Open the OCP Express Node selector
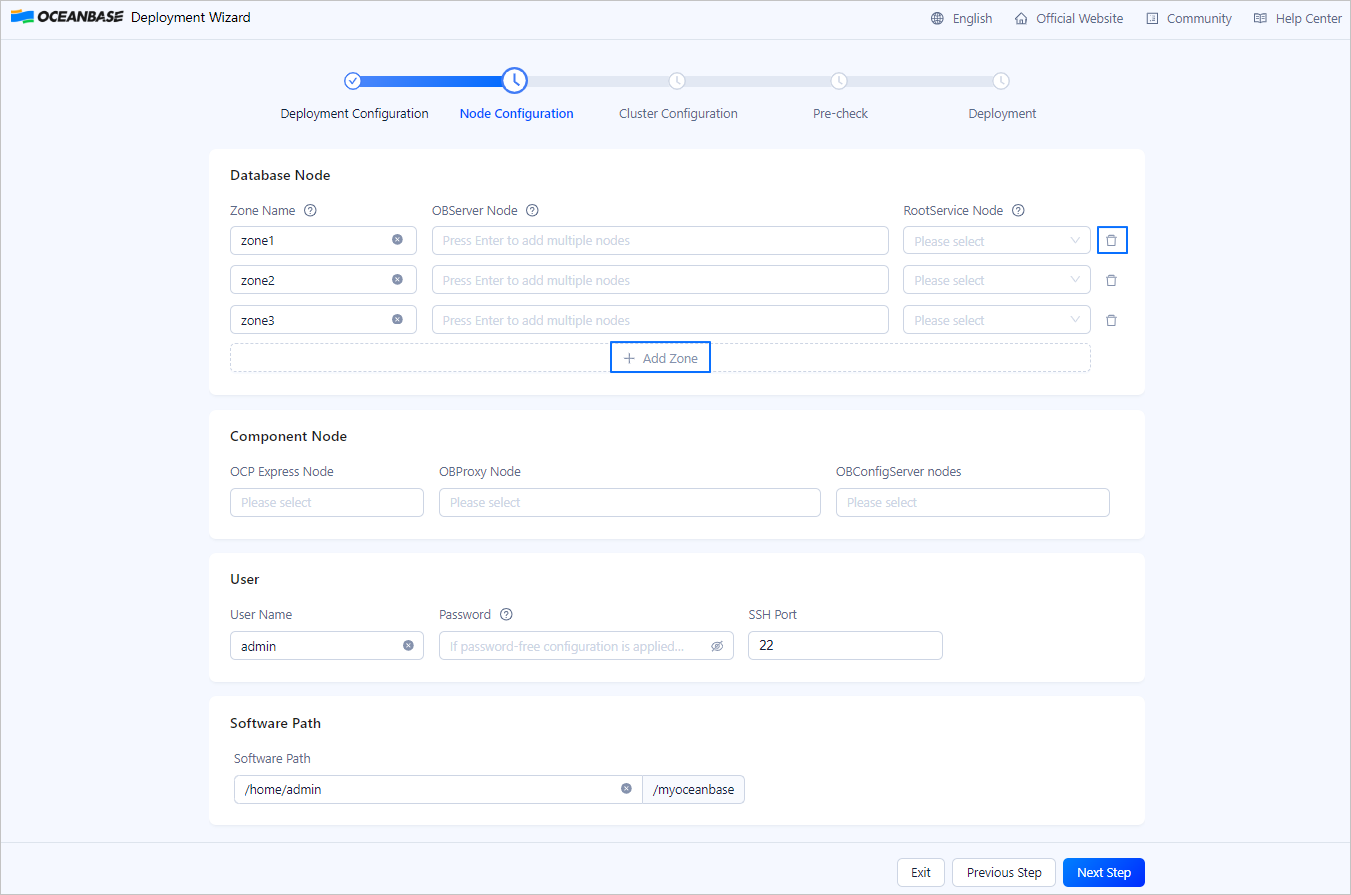The width and height of the screenshot is (1351, 895). (x=326, y=503)
